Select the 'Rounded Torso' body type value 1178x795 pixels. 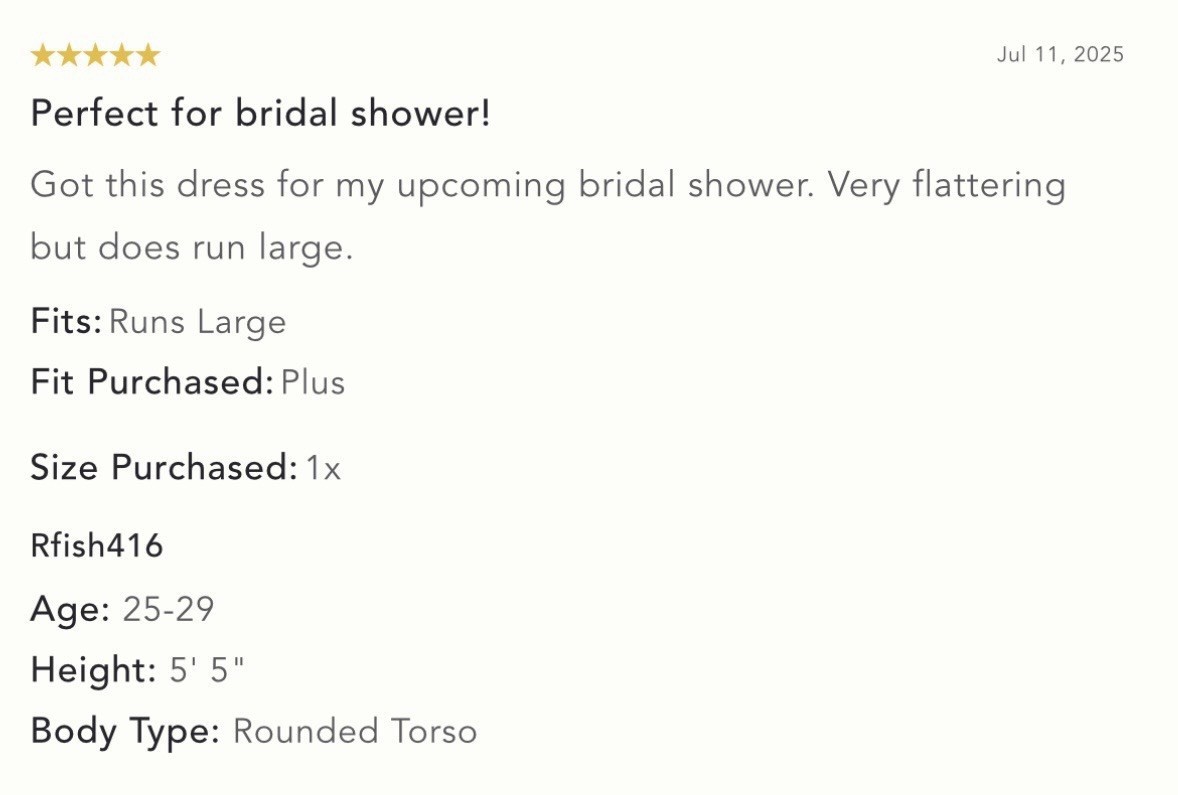(x=355, y=731)
